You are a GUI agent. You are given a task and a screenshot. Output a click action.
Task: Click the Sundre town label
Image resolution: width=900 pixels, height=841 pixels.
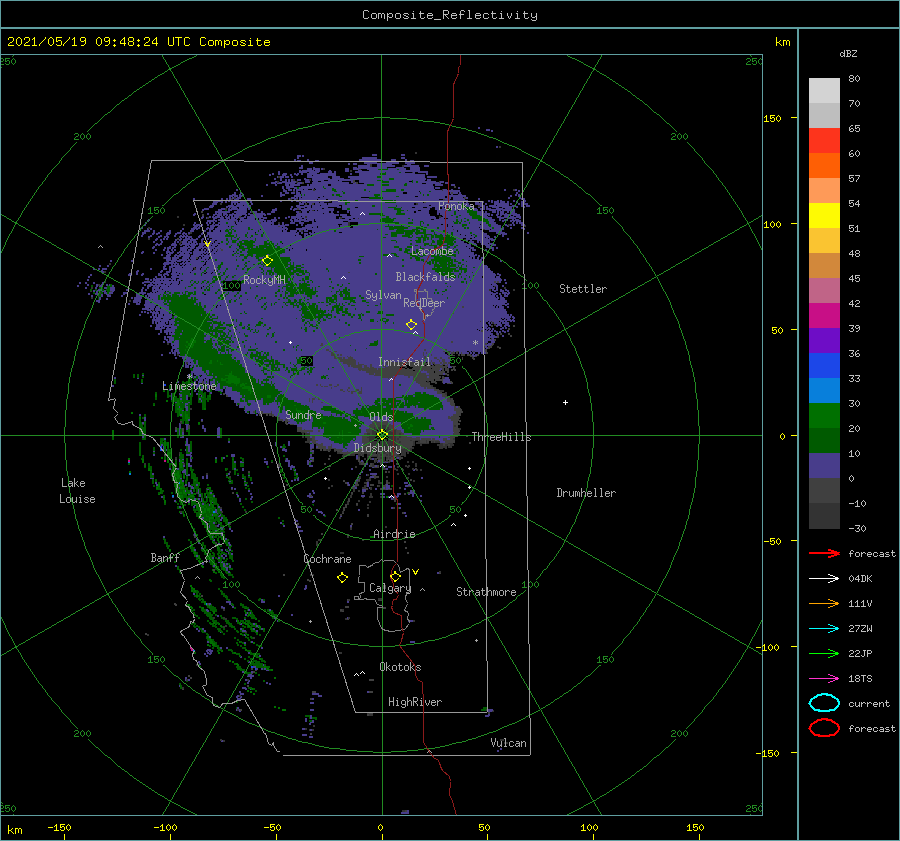(x=303, y=415)
